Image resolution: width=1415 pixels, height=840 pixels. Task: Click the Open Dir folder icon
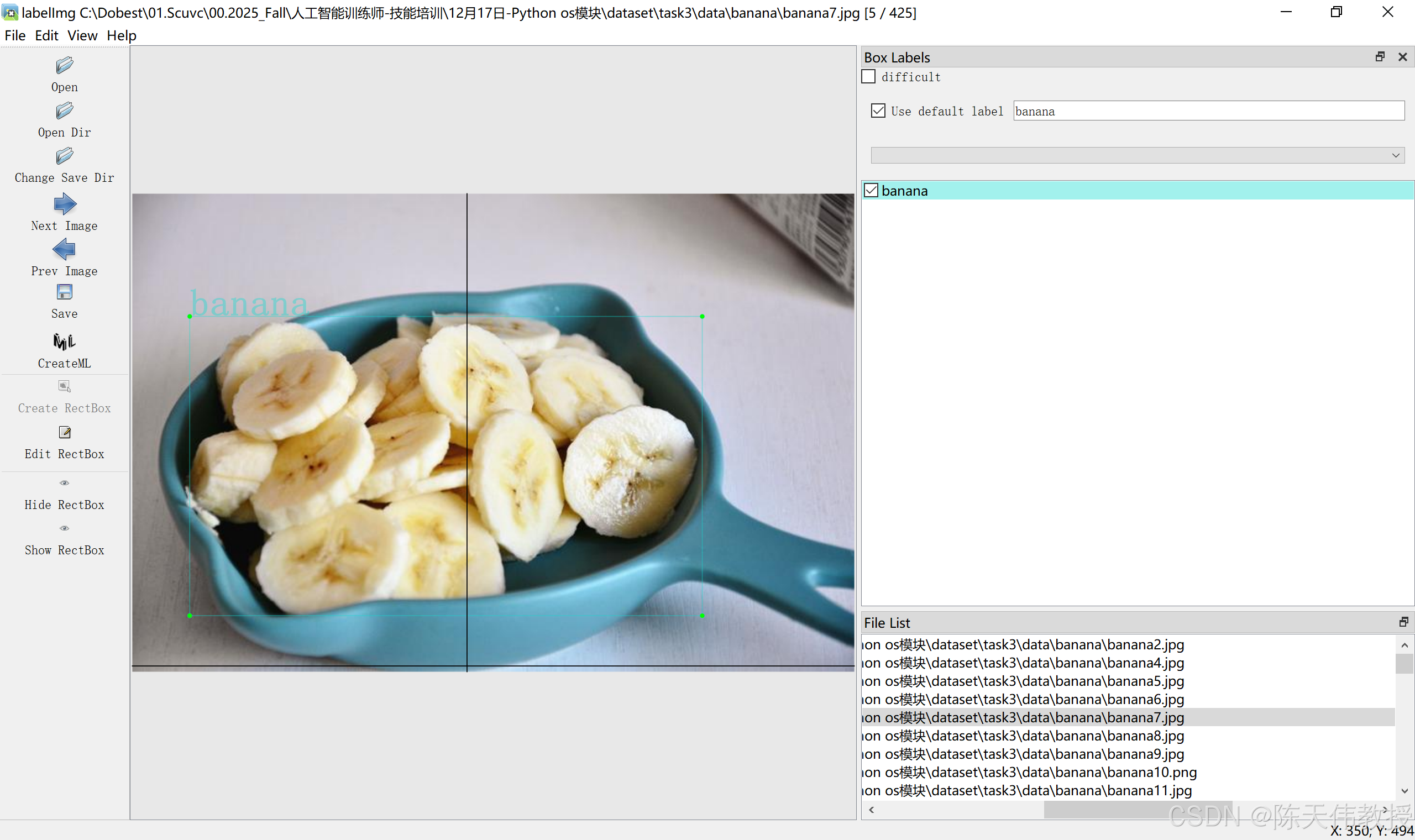(x=65, y=111)
